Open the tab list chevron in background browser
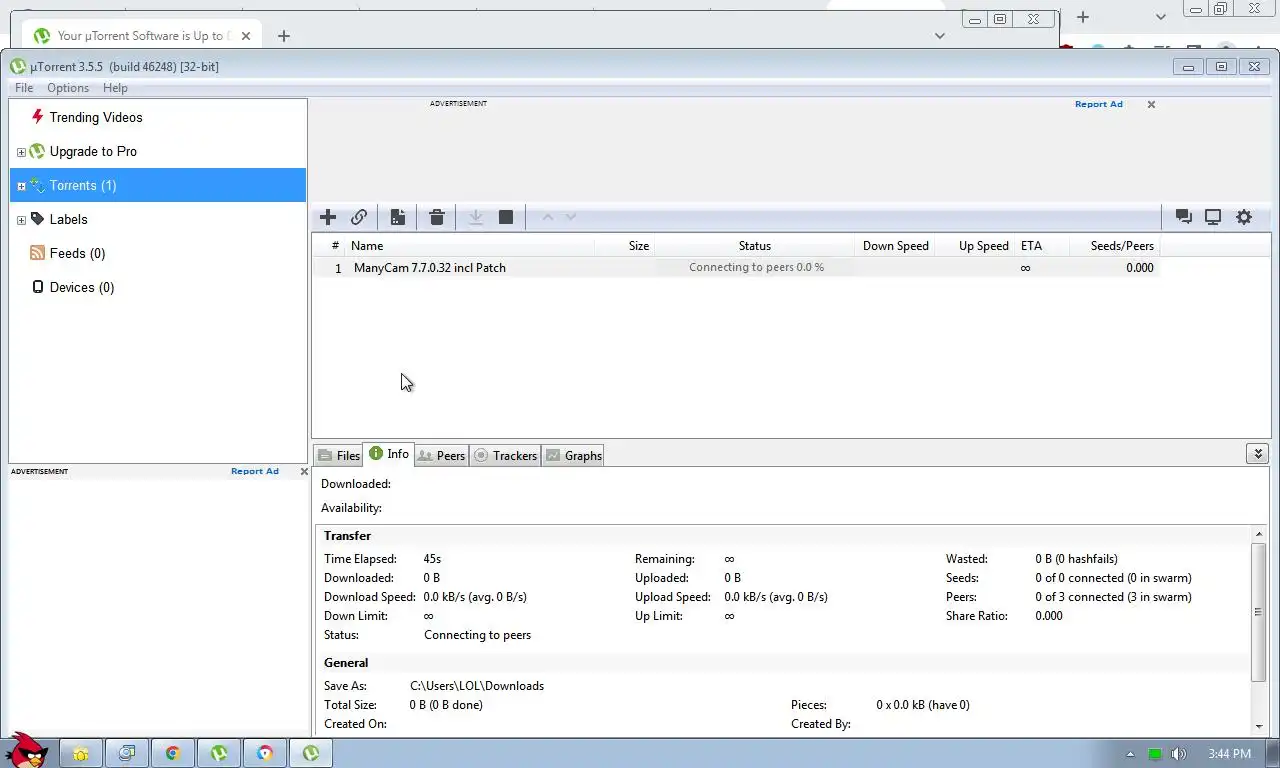This screenshot has width=1280, height=768. (1160, 17)
